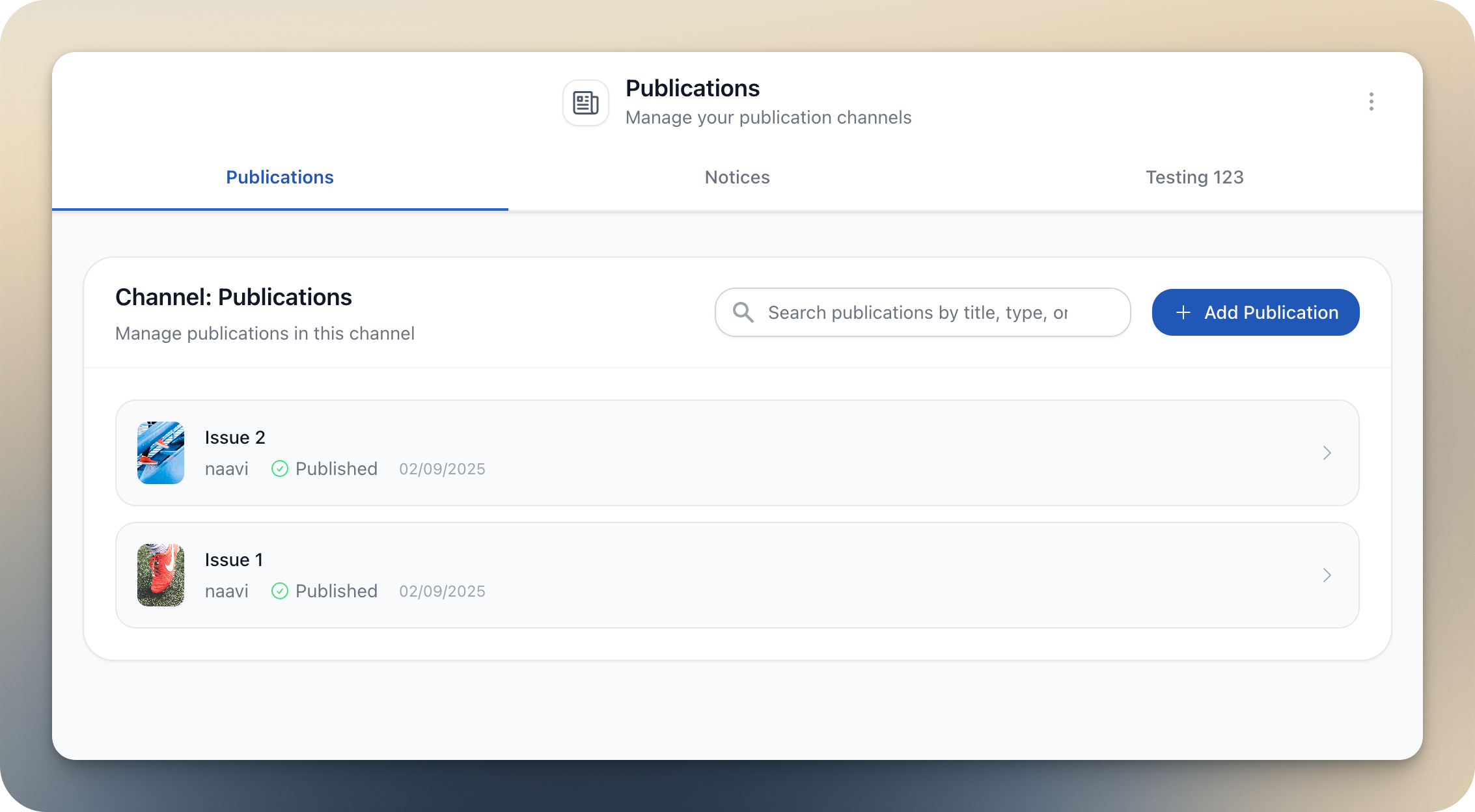1475x812 pixels.
Task: Select the active Publications tab
Action: click(279, 177)
